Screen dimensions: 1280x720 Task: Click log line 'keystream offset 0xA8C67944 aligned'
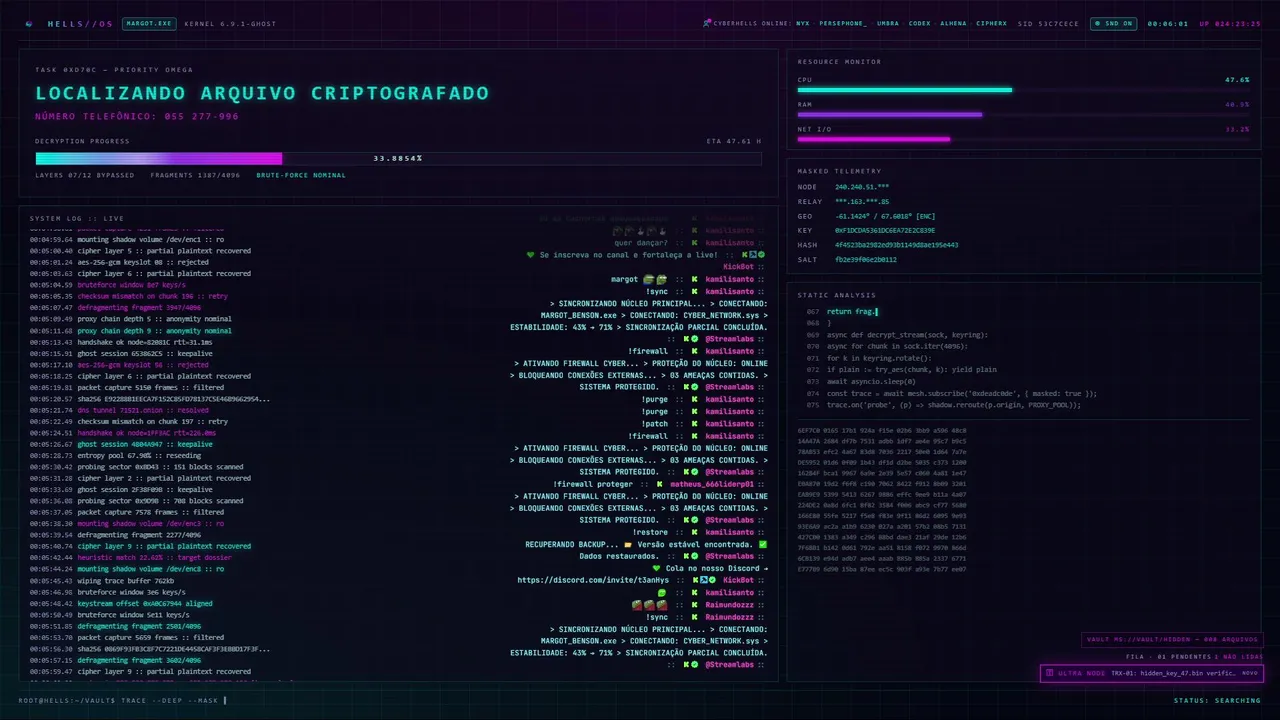pyautogui.click(x=144, y=603)
